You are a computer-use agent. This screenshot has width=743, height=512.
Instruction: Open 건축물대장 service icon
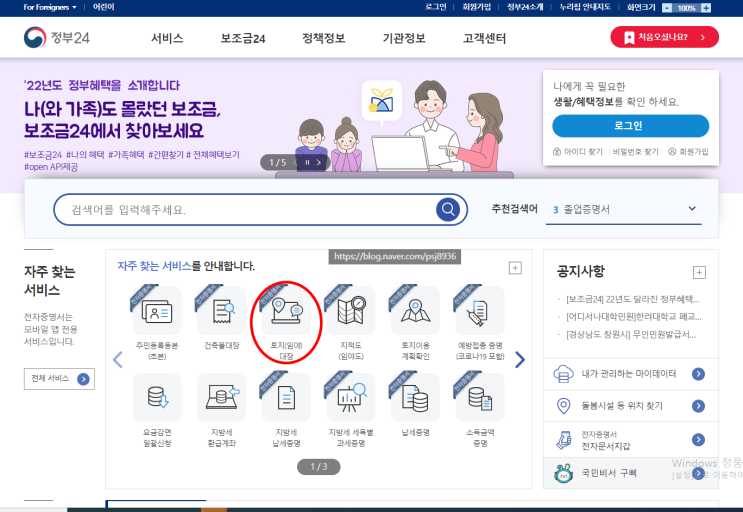click(x=221, y=311)
